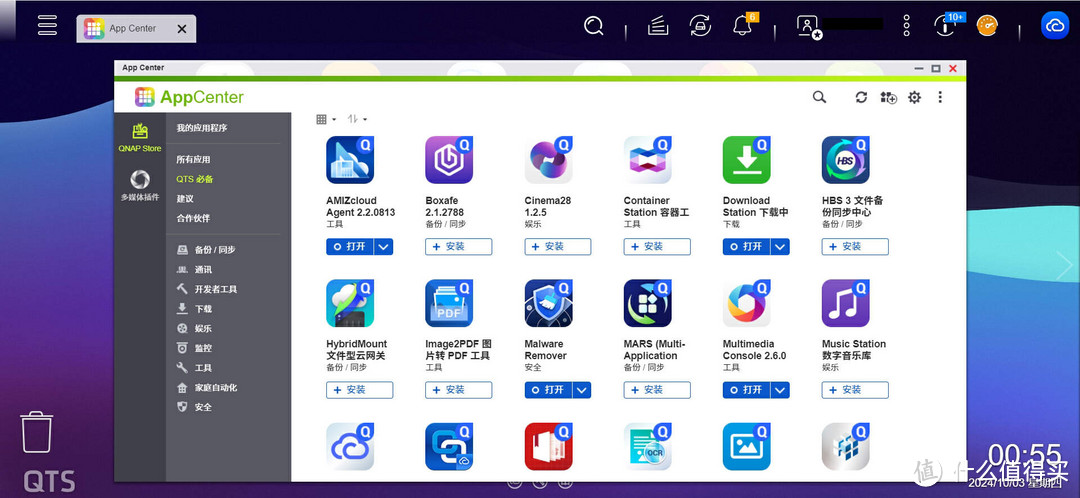Click the manual install app icon

click(888, 97)
